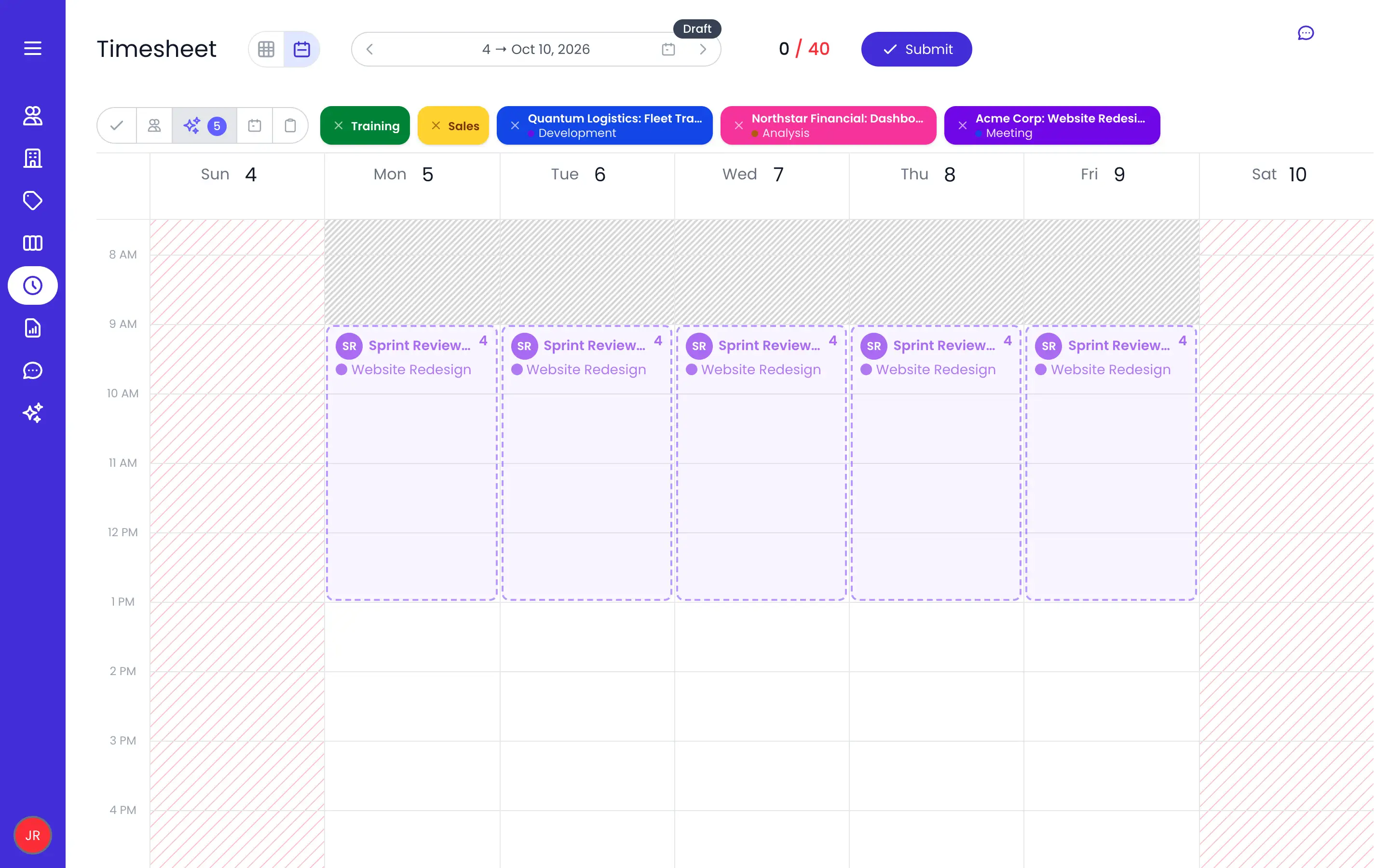
Task: Remove the Quantum Logistics chip
Action: click(x=515, y=126)
